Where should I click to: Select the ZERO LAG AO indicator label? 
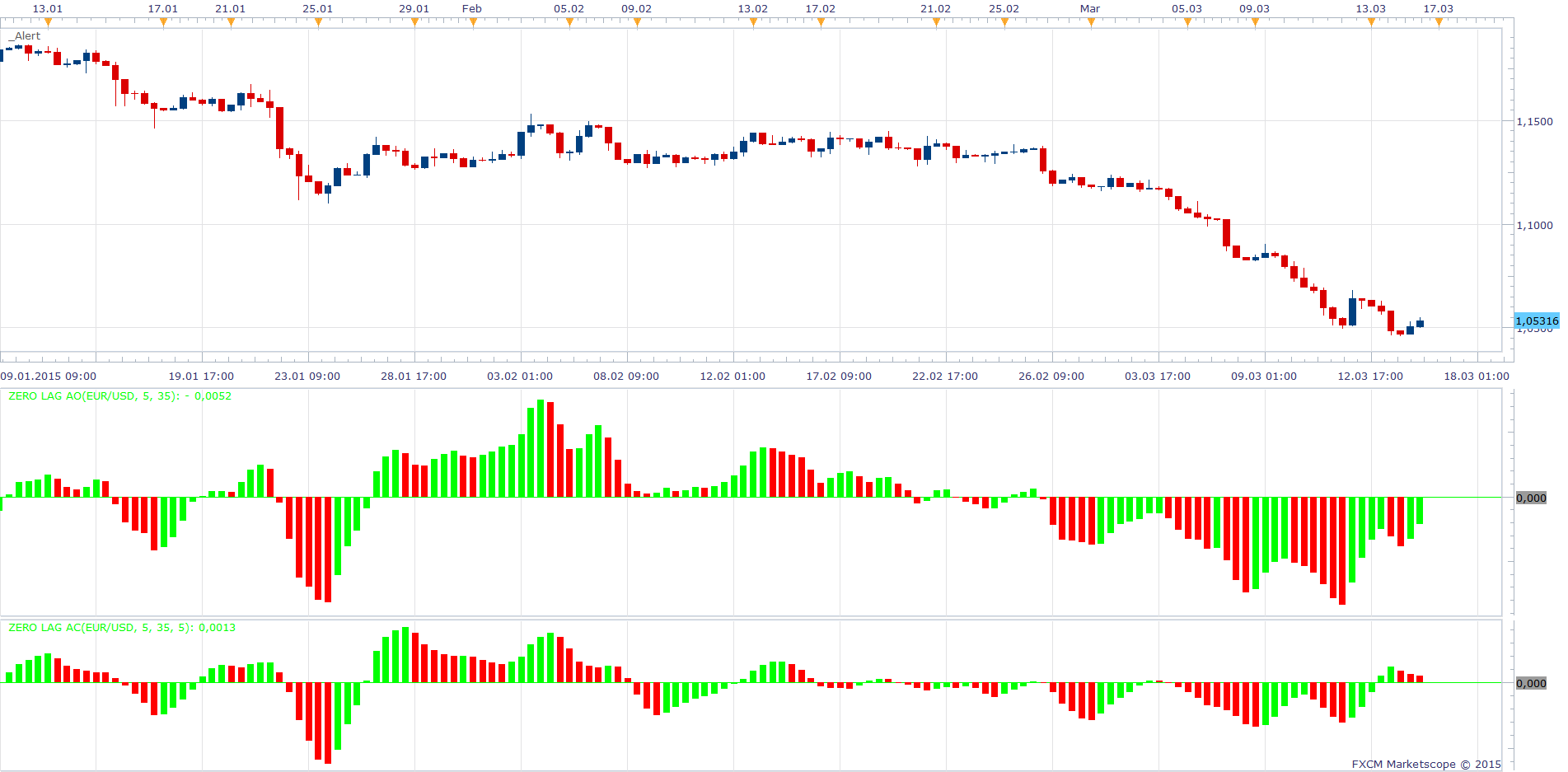tap(120, 396)
